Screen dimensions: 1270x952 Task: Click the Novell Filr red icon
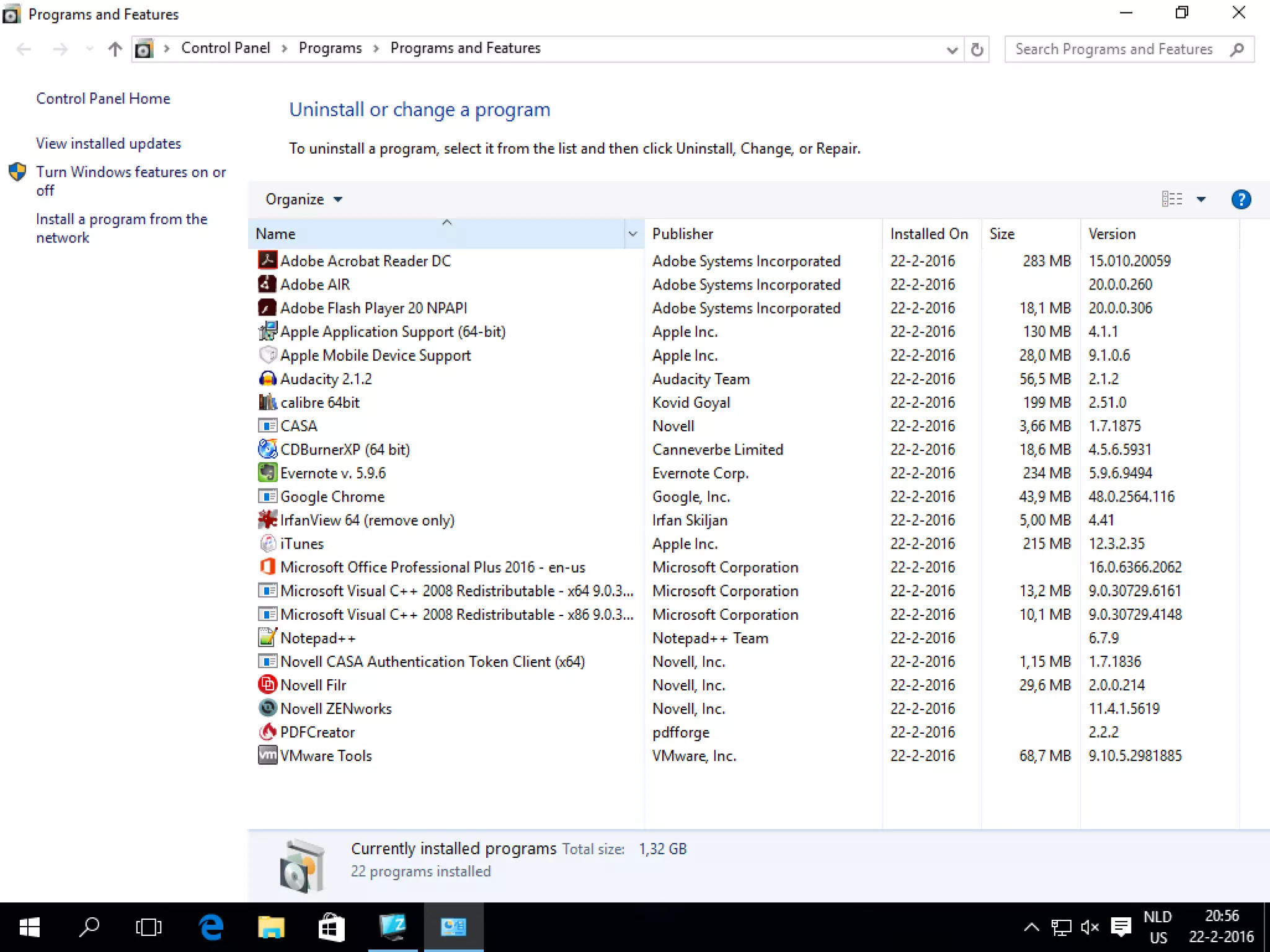[267, 684]
